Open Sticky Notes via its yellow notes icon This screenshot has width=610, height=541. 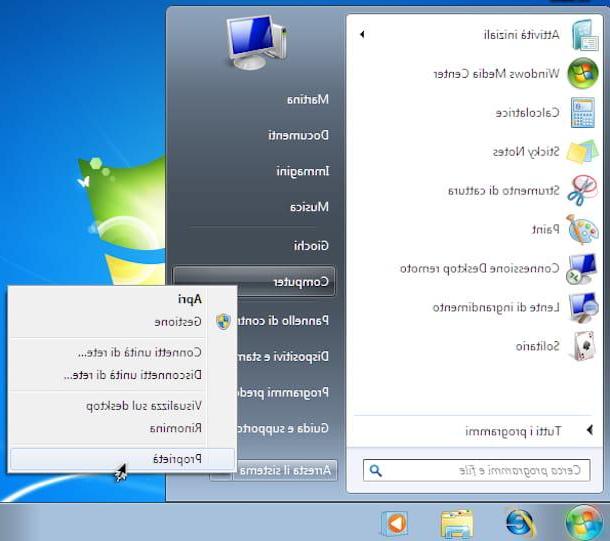coord(582,152)
